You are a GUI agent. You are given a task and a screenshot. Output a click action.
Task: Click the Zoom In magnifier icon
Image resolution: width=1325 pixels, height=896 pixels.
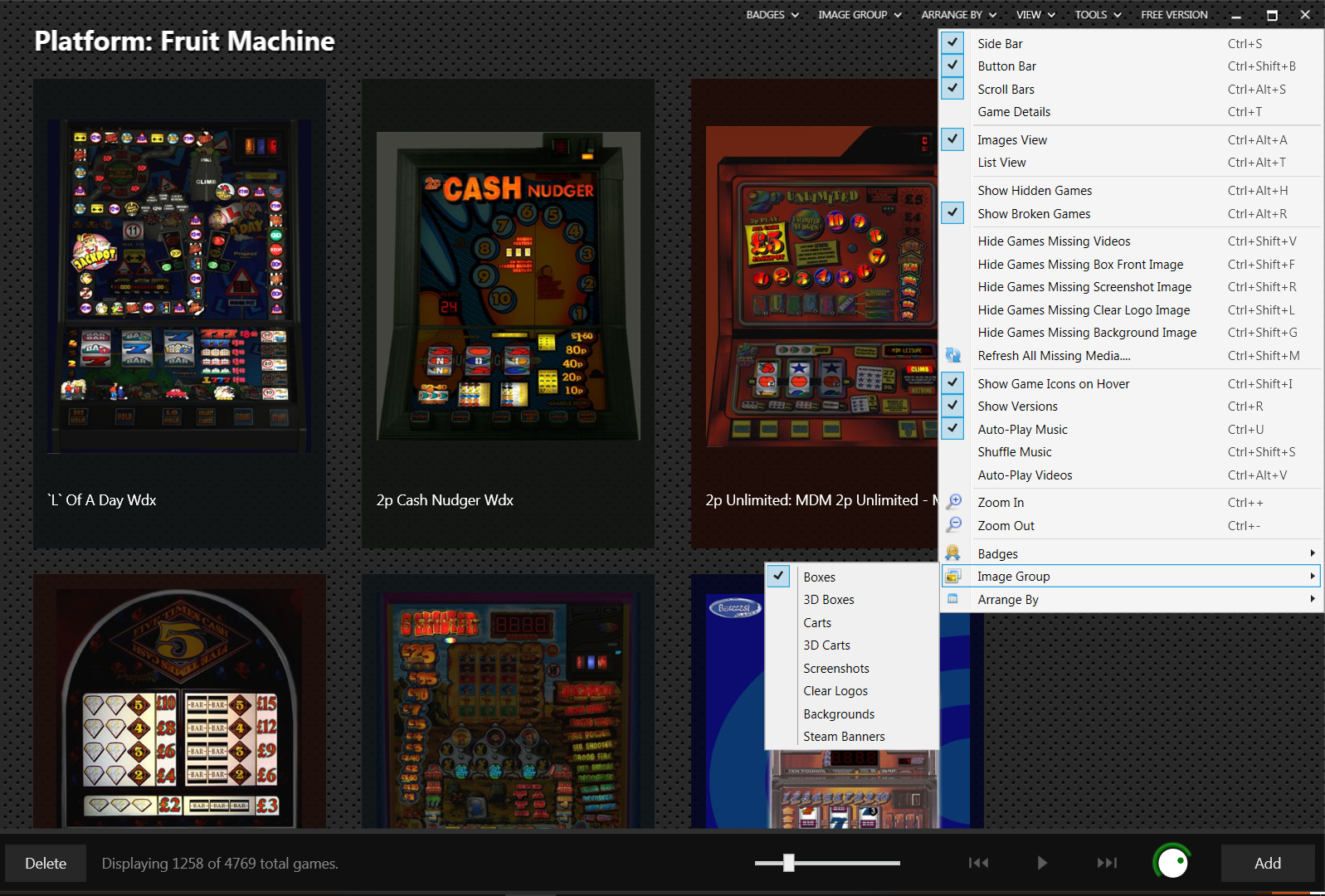(x=953, y=502)
